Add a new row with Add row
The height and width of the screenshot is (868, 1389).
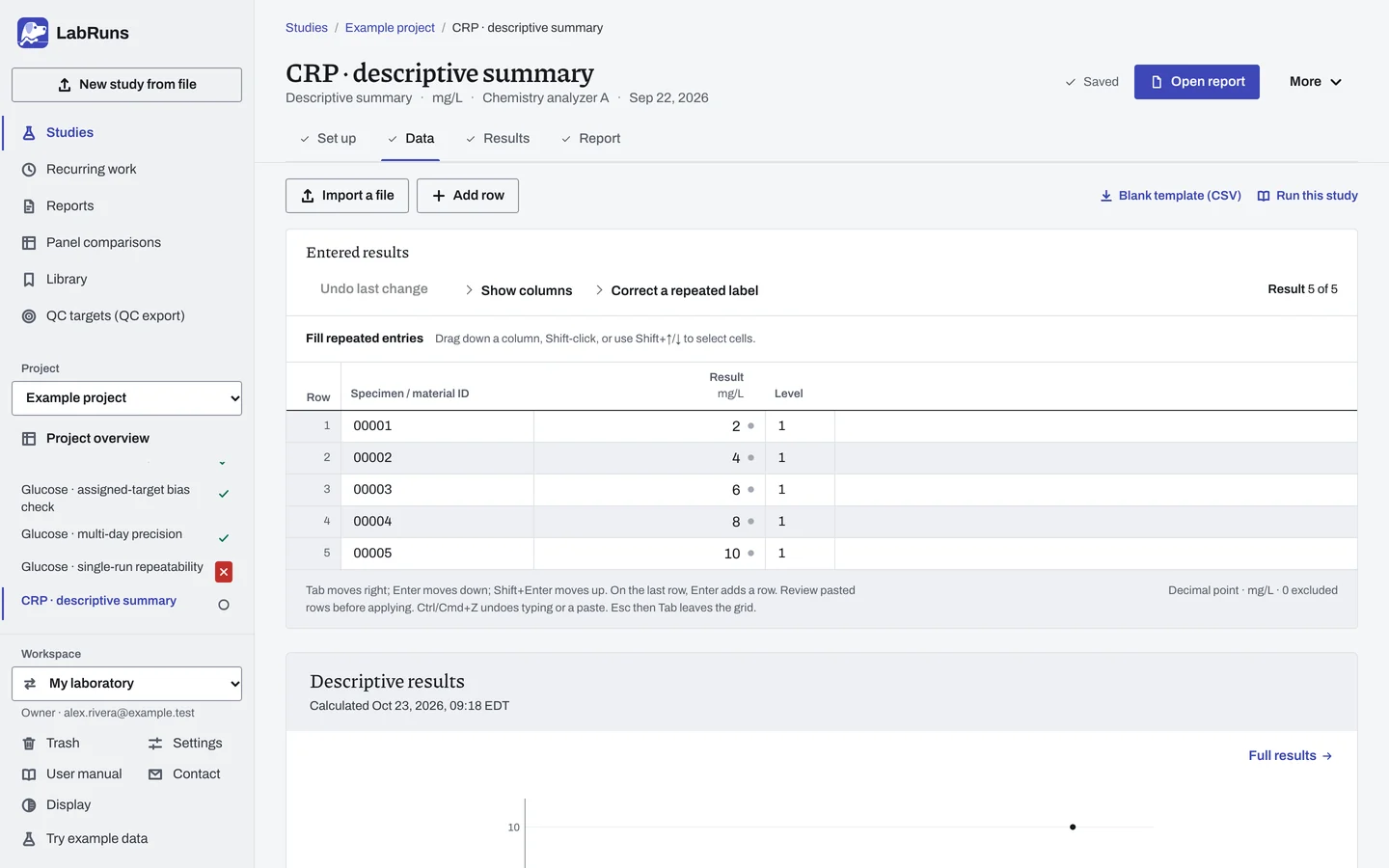(468, 196)
